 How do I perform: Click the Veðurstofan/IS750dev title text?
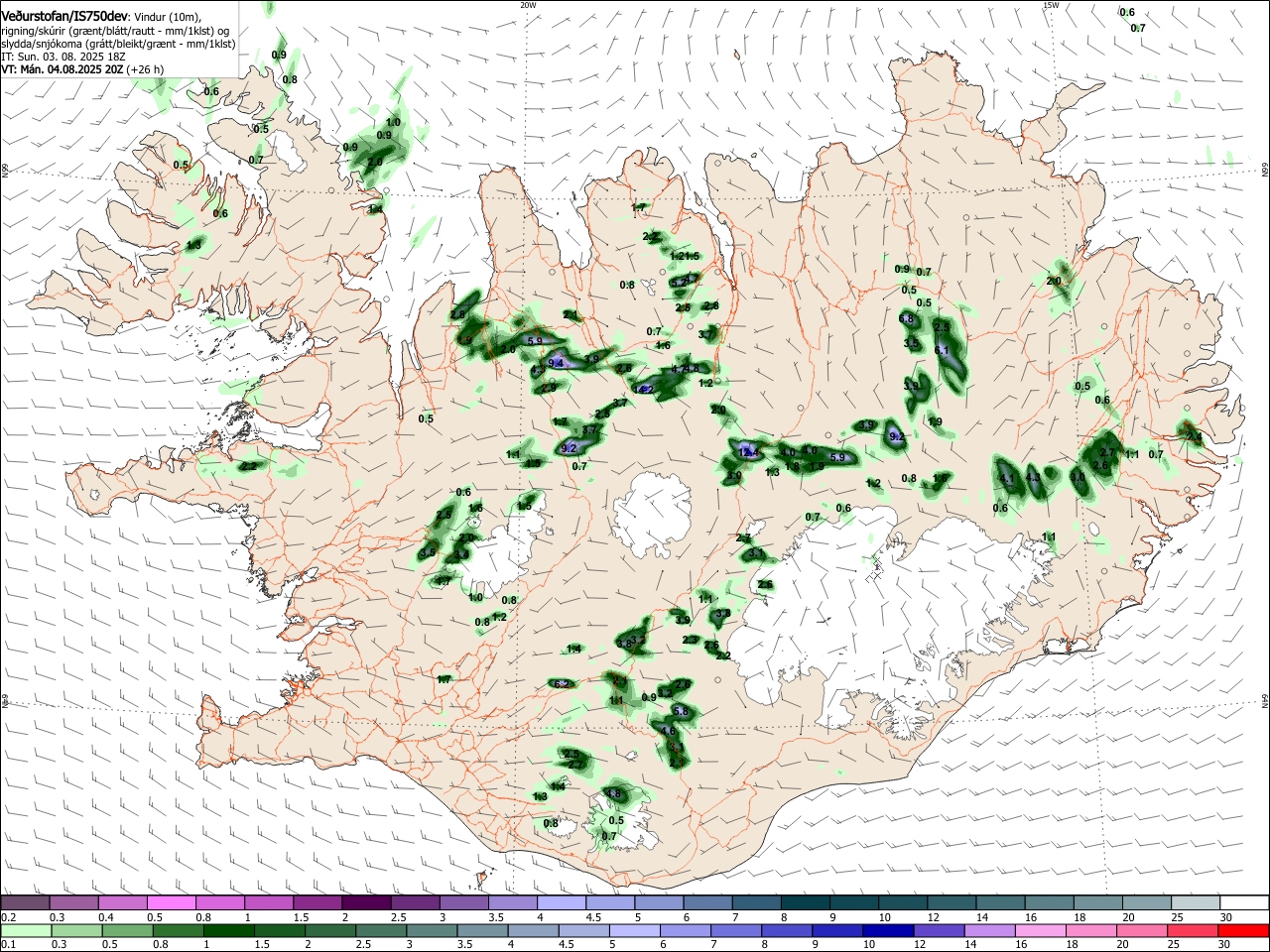pos(64,16)
